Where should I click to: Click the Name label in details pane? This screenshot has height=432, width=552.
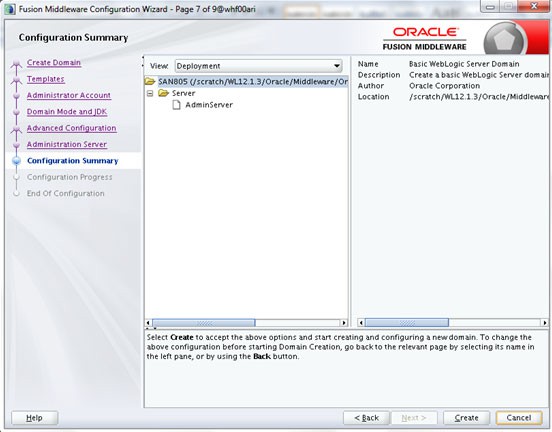coord(368,64)
